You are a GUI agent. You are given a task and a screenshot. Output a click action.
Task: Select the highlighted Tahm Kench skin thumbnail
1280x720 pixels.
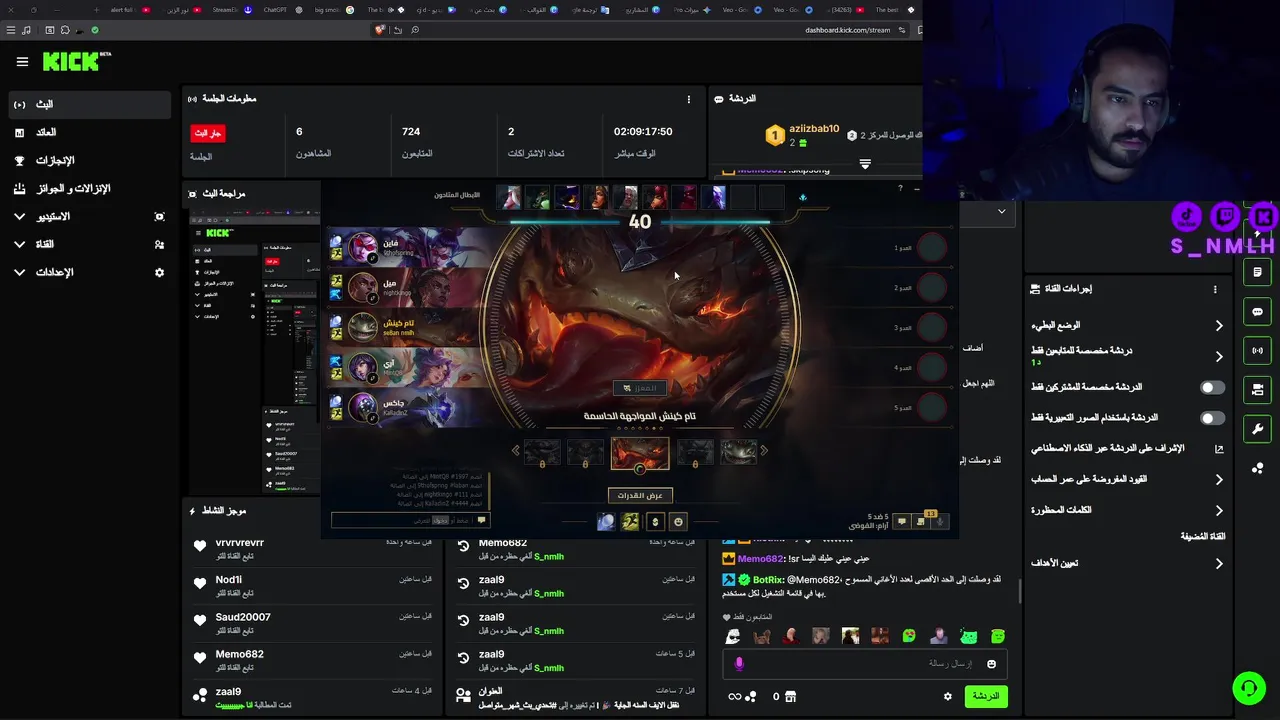click(x=640, y=454)
